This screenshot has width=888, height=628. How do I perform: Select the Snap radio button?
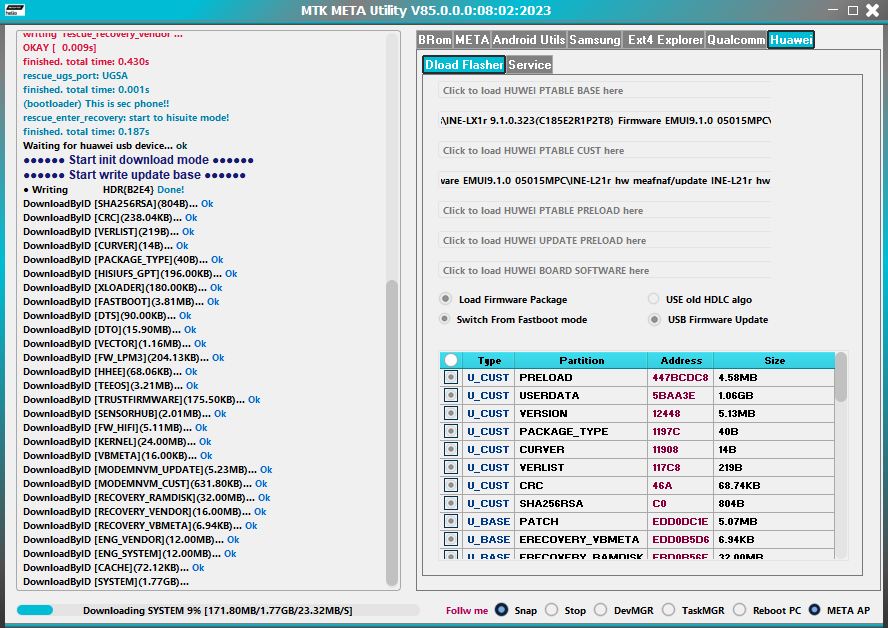(501, 610)
